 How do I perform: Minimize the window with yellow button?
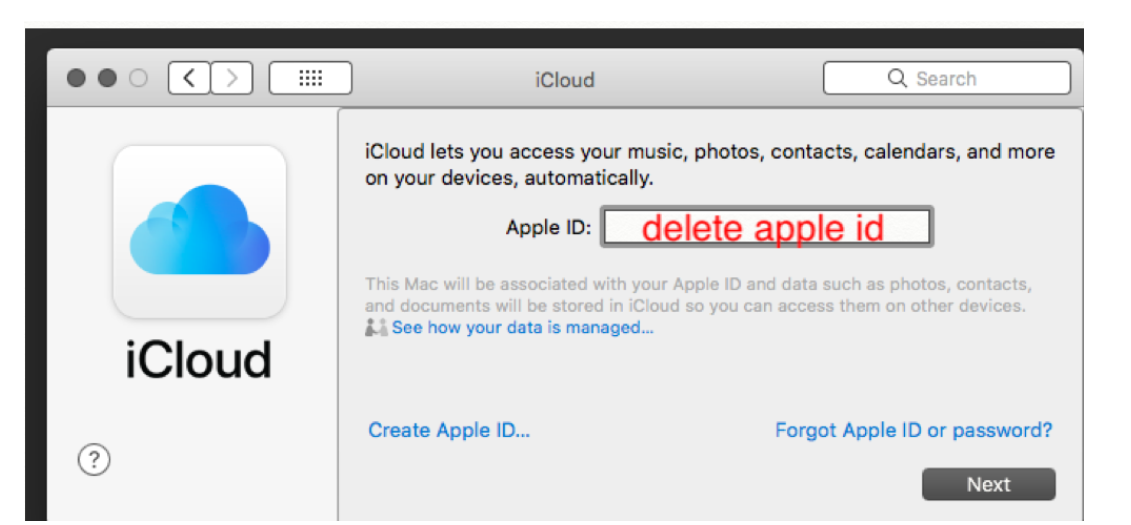pos(107,78)
